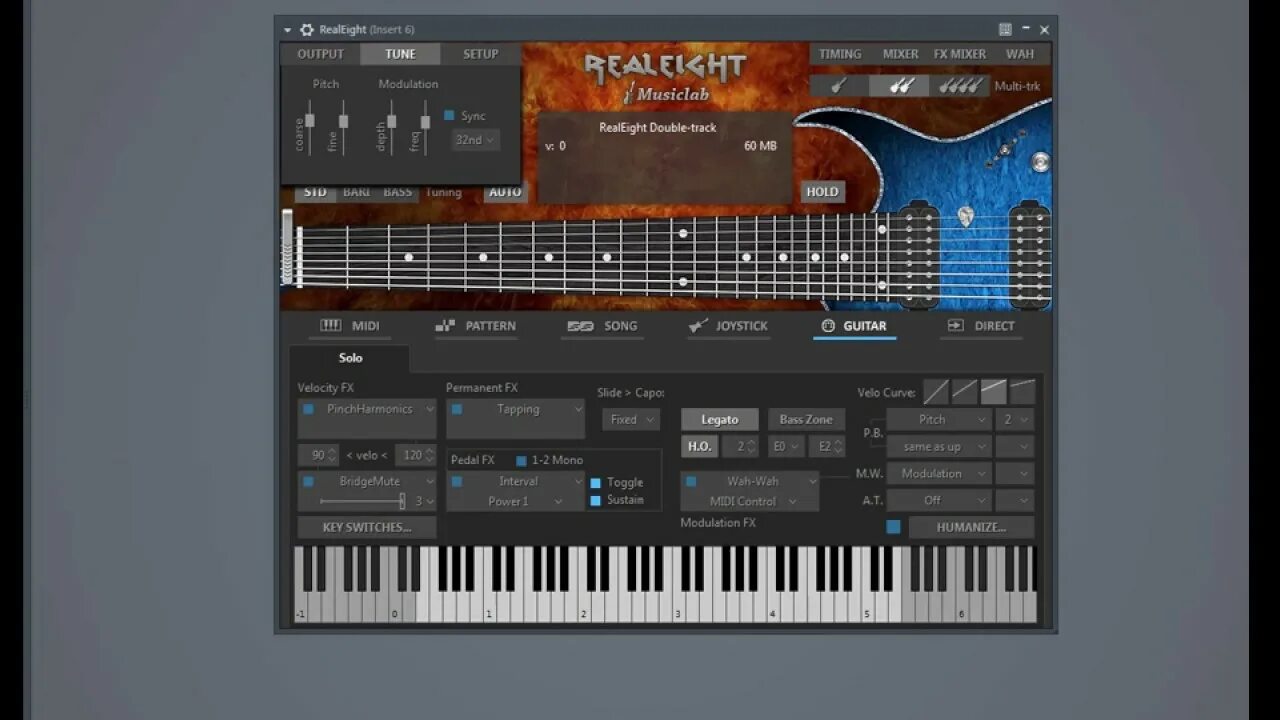
Task: Select the BARI tuning option
Action: 356,192
